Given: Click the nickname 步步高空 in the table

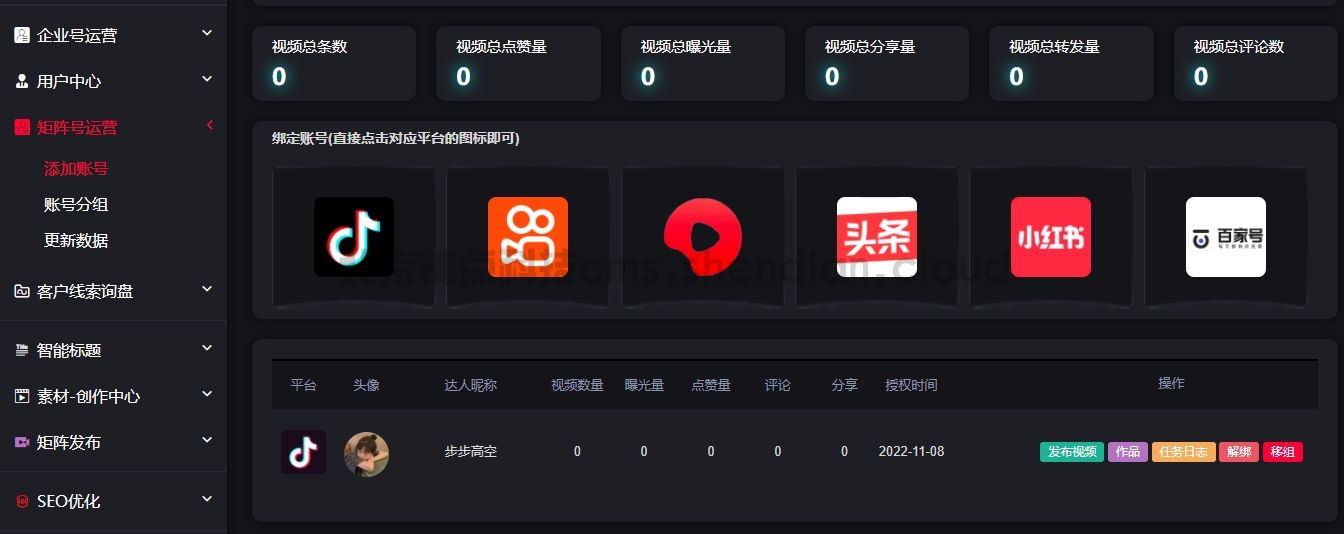Looking at the screenshot, I should click(x=471, y=452).
